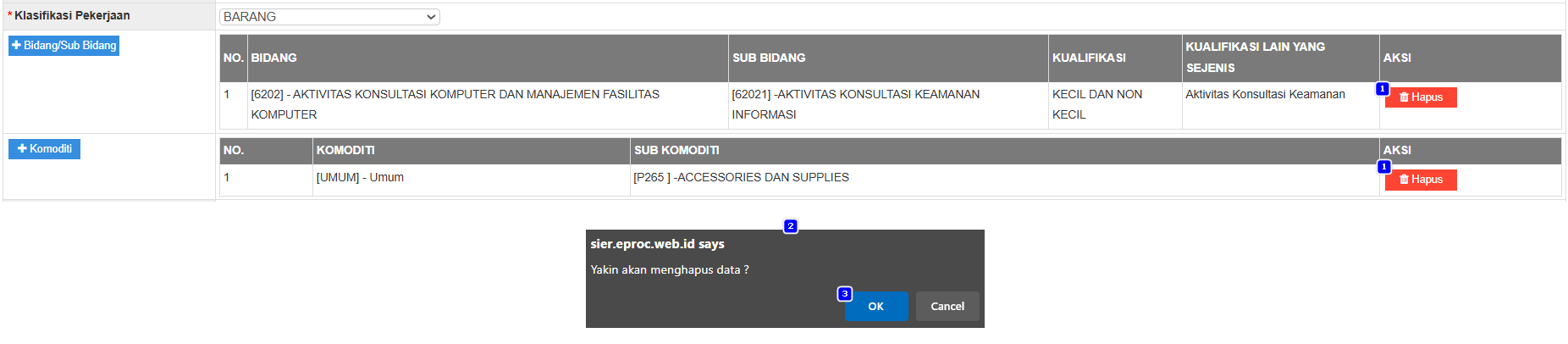Open the Klasifikasi Pekerjaan dropdown showing BARANG
This screenshot has height=344, width=1568.
point(329,17)
